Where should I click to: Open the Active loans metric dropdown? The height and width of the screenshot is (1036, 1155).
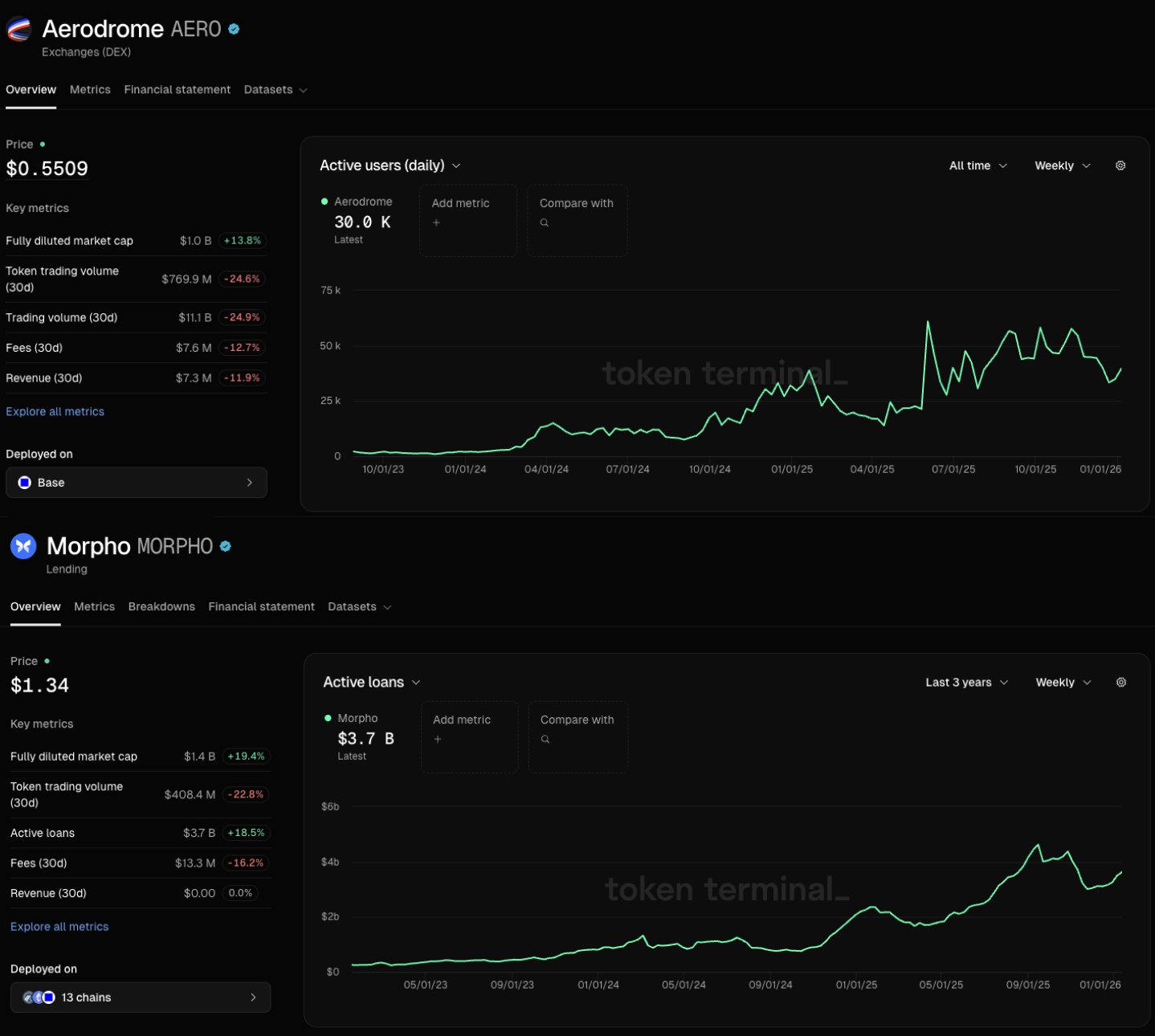pos(372,683)
